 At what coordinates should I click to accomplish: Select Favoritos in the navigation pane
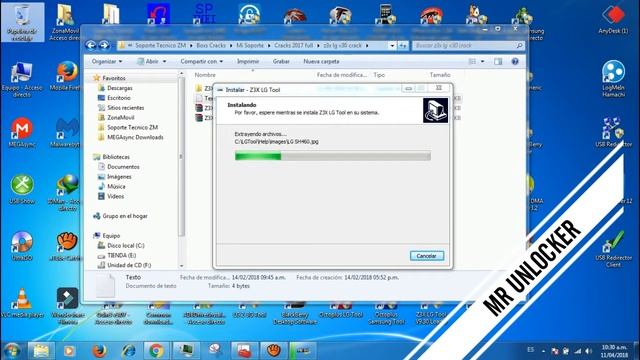(x=114, y=78)
